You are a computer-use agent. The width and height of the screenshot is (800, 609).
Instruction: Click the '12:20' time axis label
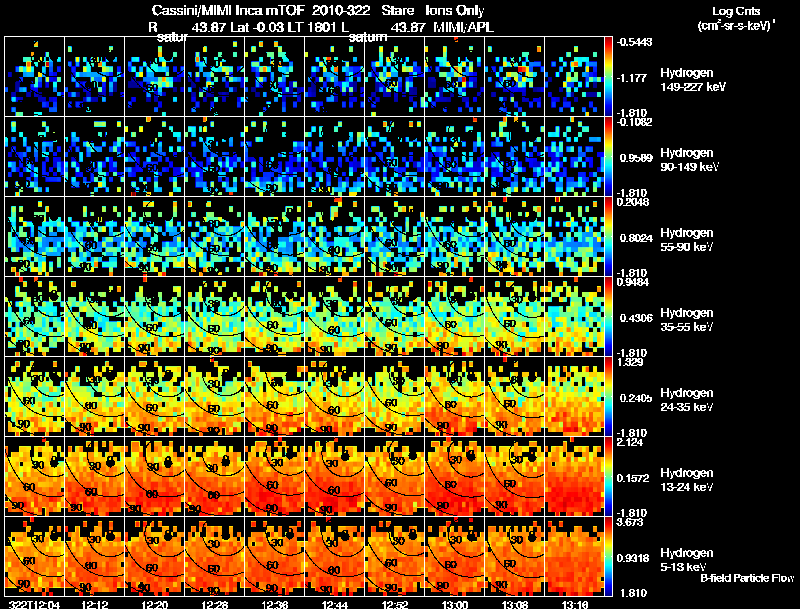click(155, 604)
